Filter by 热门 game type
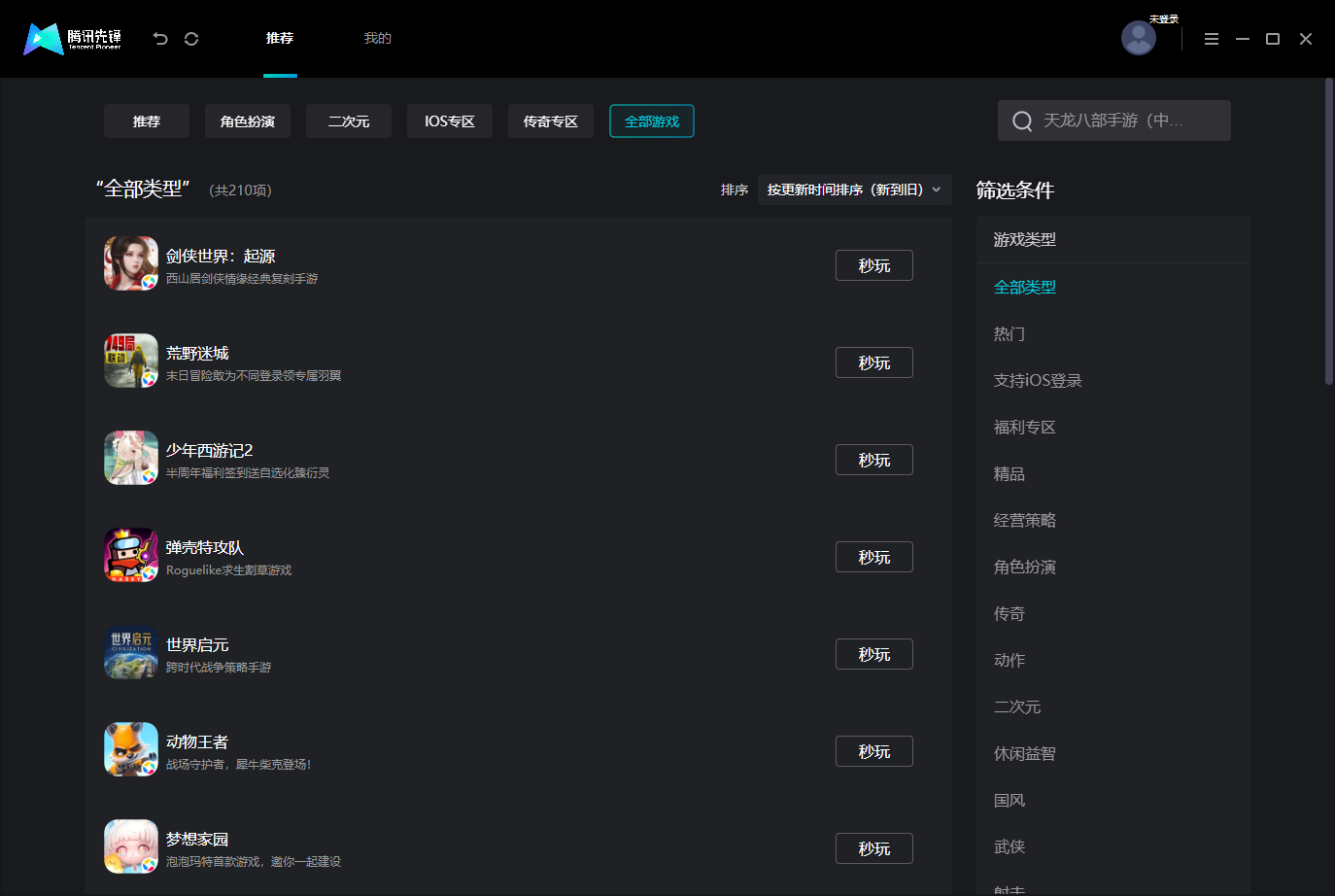The height and width of the screenshot is (896, 1335). [x=1010, y=333]
